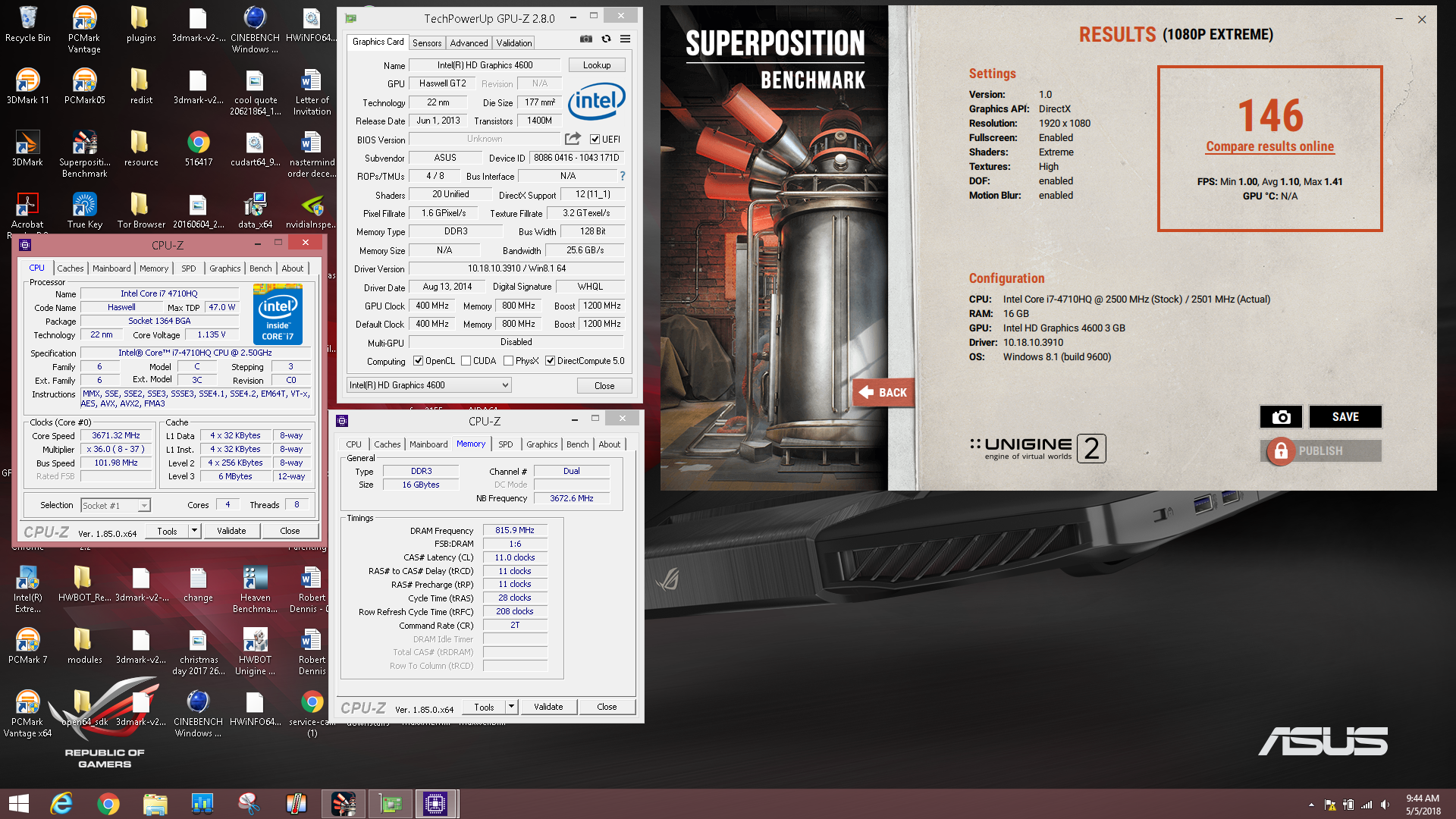Image resolution: width=1456 pixels, height=819 pixels.
Task: Click the Close button in GPU-Z
Action: 604,385
